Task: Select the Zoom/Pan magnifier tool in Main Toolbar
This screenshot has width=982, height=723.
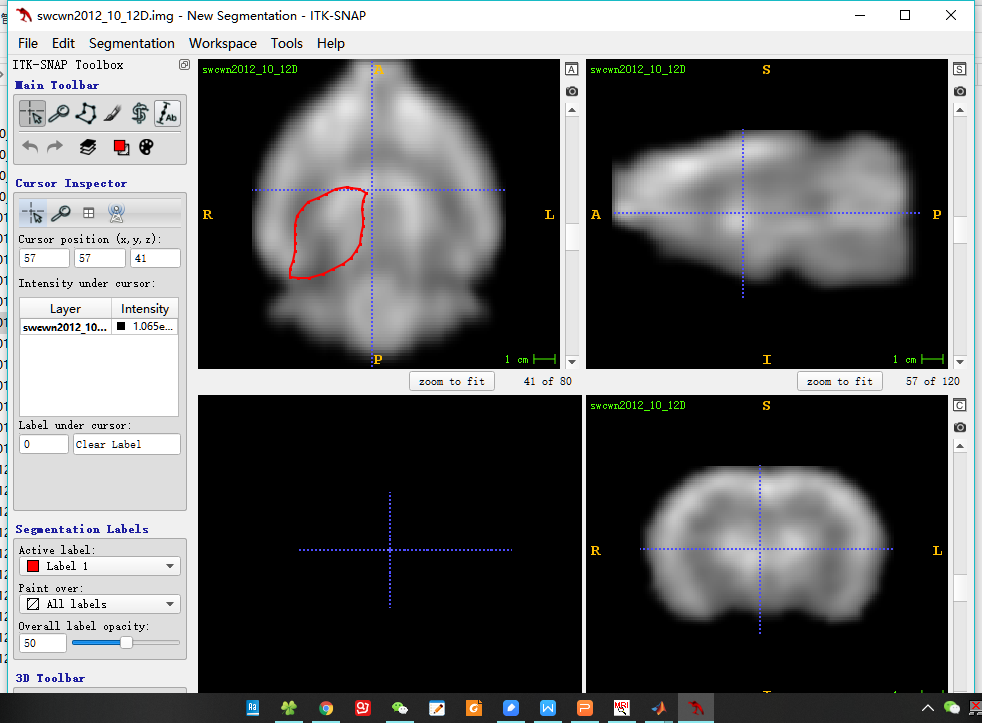Action: pos(59,114)
